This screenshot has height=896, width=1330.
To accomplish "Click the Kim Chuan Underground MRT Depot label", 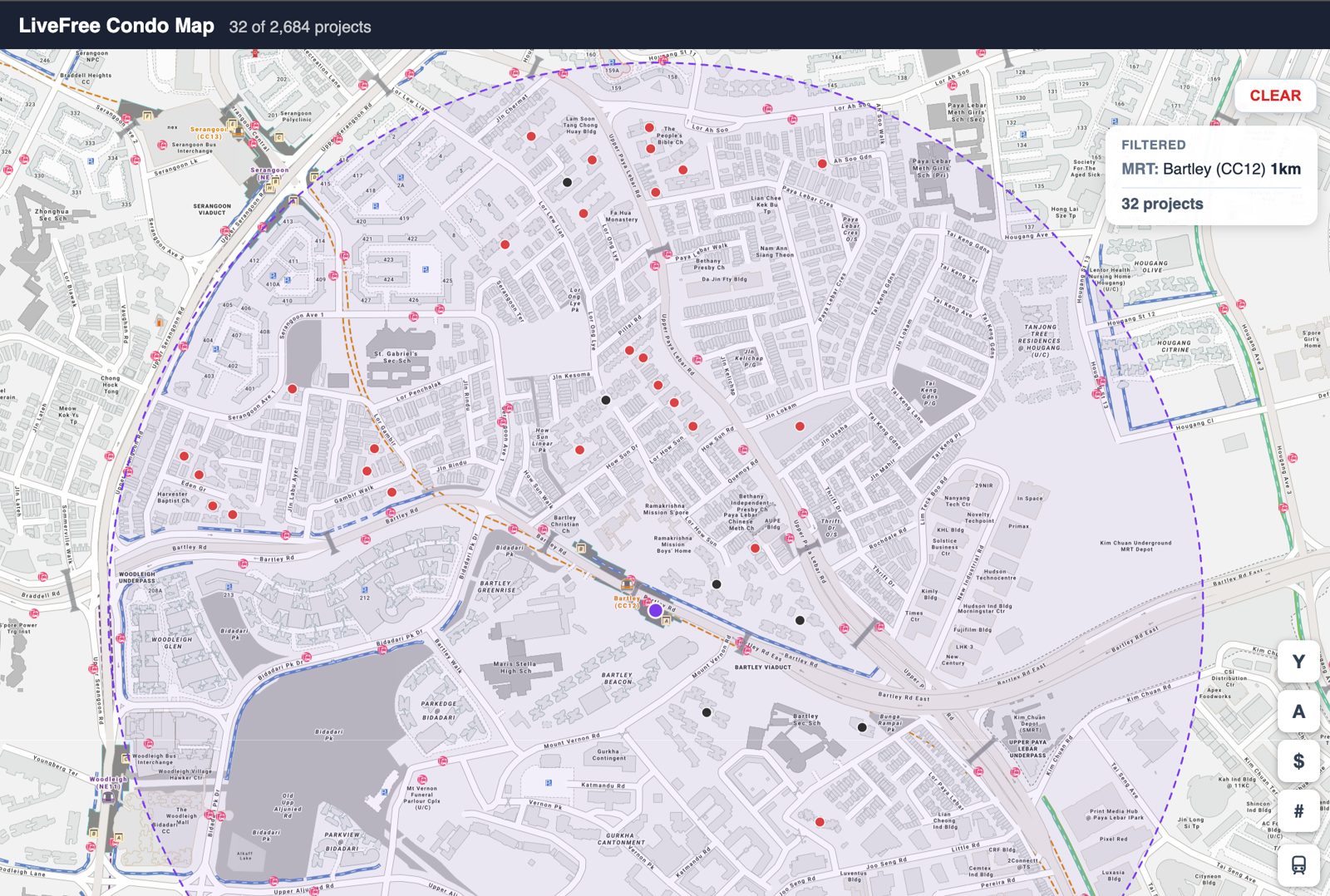I will pos(1135,546).
